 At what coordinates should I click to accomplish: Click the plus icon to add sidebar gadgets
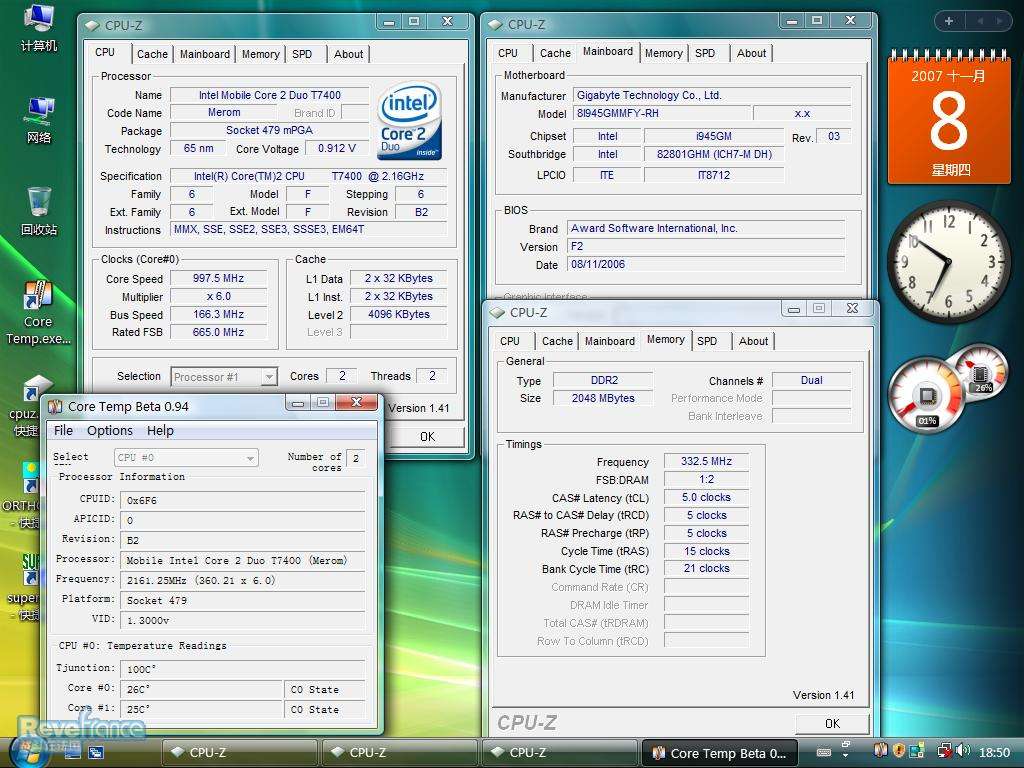pyautogui.click(x=948, y=21)
